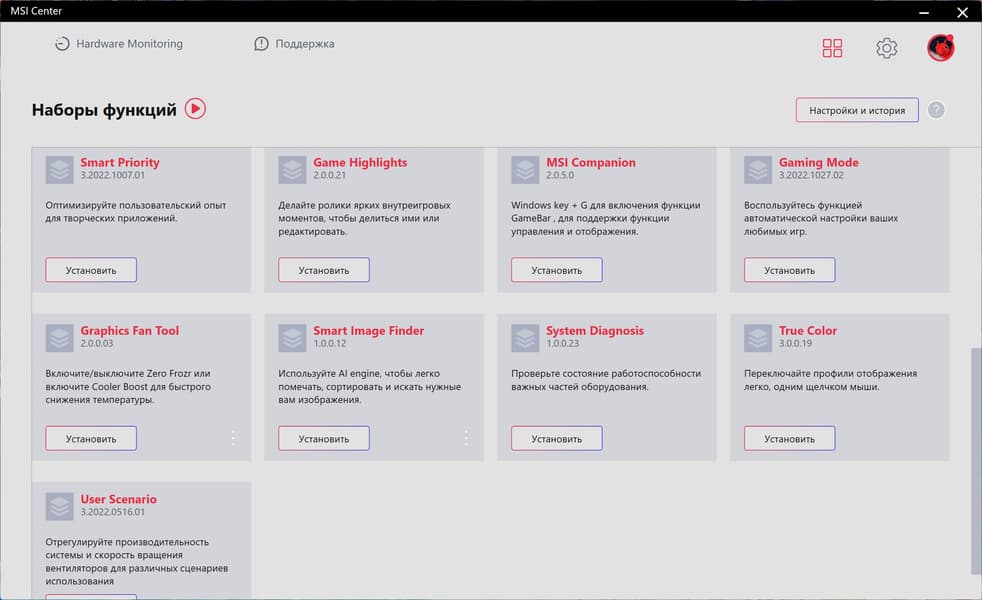Install the Smart Priority feature
The height and width of the screenshot is (600, 982).
pos(91,270)
